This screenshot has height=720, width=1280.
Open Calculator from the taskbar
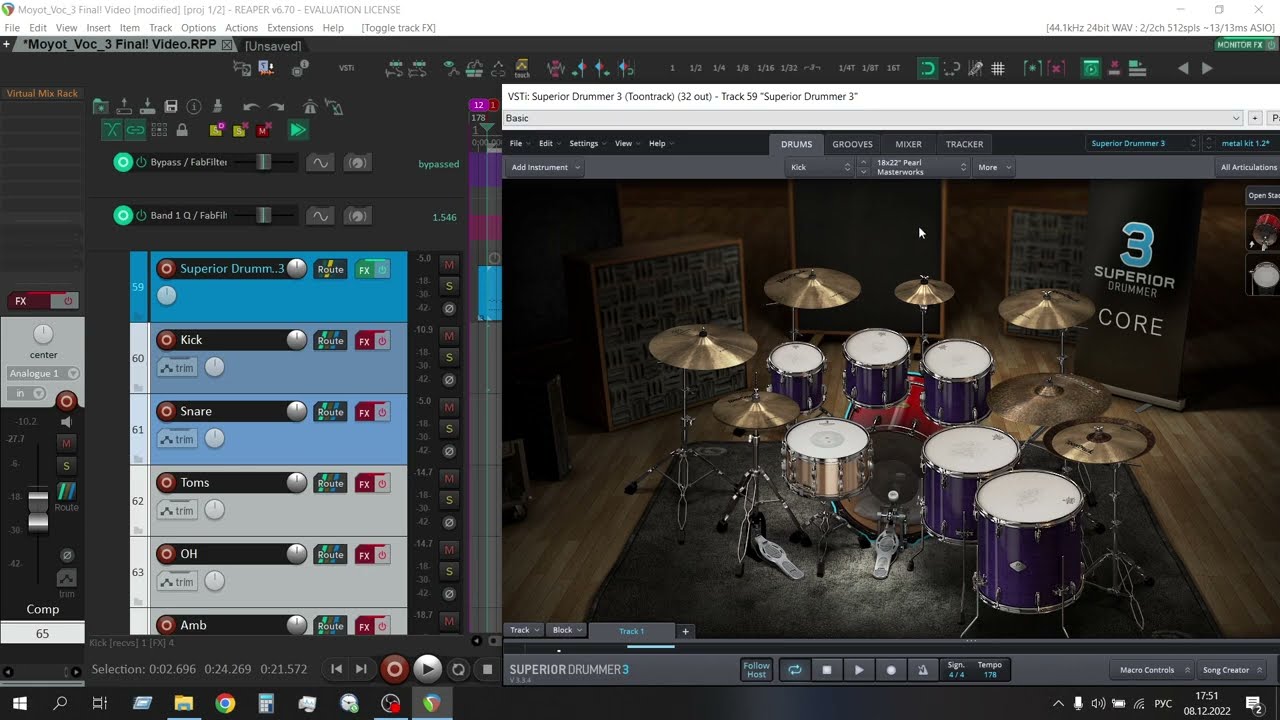point(266,704)
